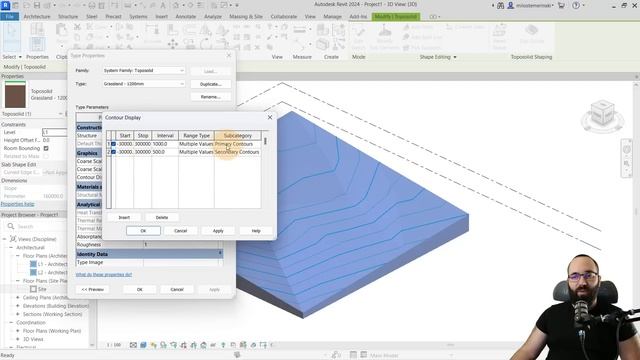Viewport: 640px width, 360px height.
Task: Open the Select panel dropdown arrow
Action: coord(20,57)
